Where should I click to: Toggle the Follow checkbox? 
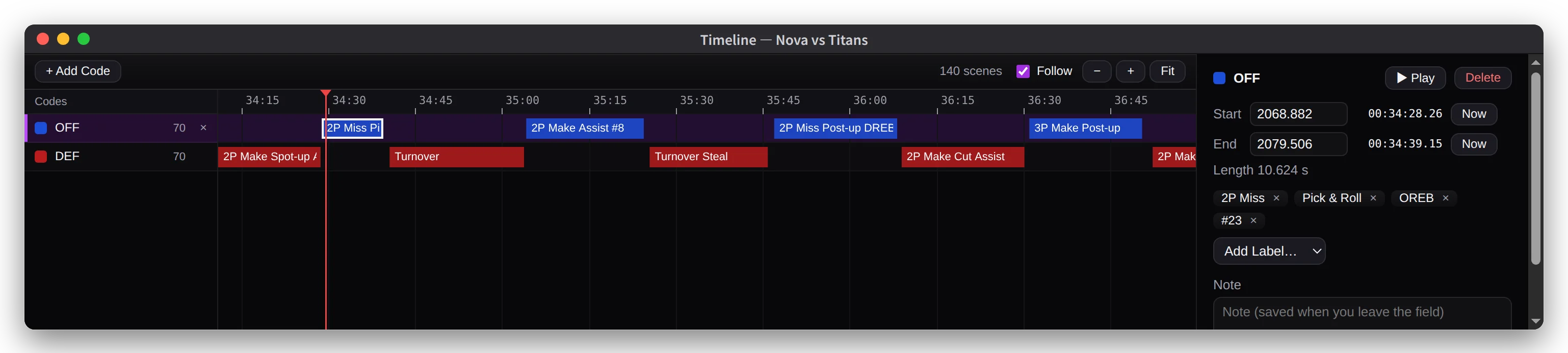1023,71
